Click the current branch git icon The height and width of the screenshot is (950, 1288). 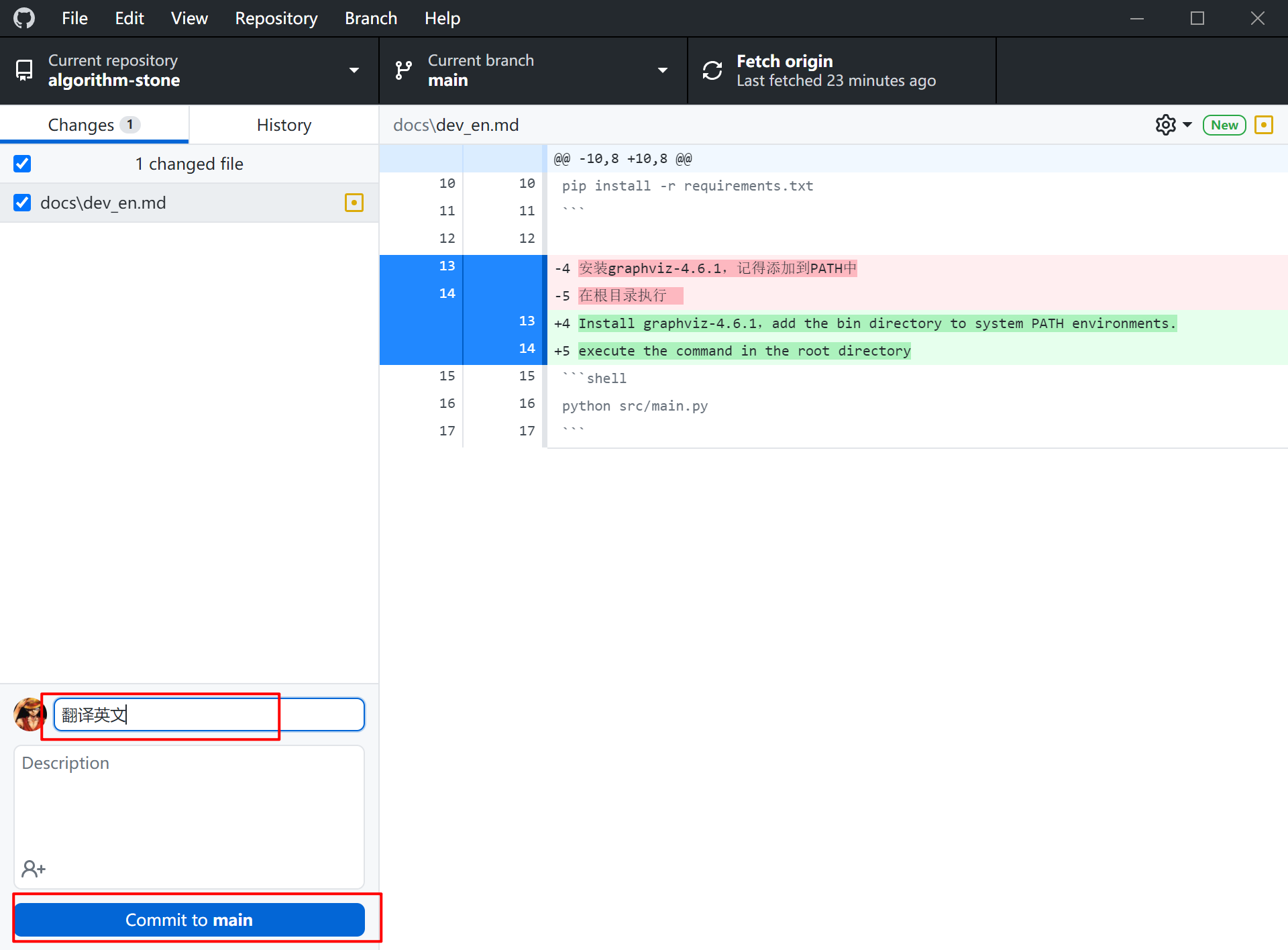tap(404, 70)
